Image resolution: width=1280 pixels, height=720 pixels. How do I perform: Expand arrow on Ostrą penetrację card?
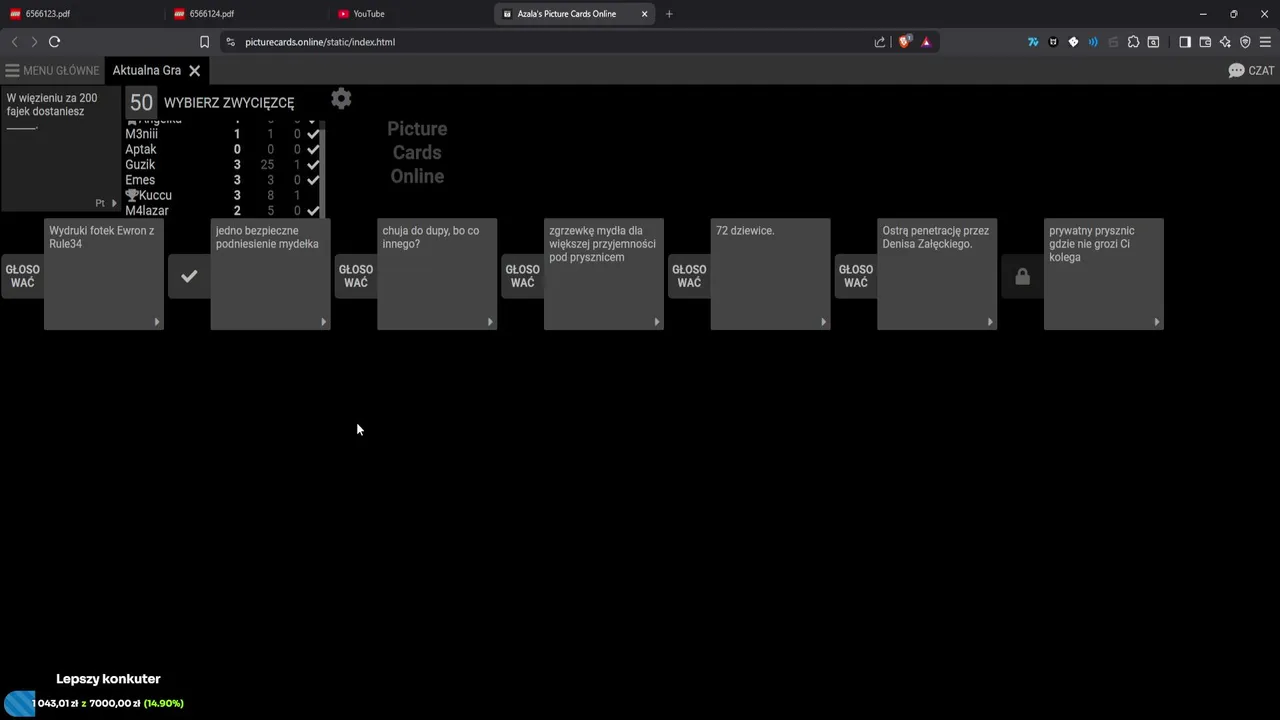tap(990, 322)
